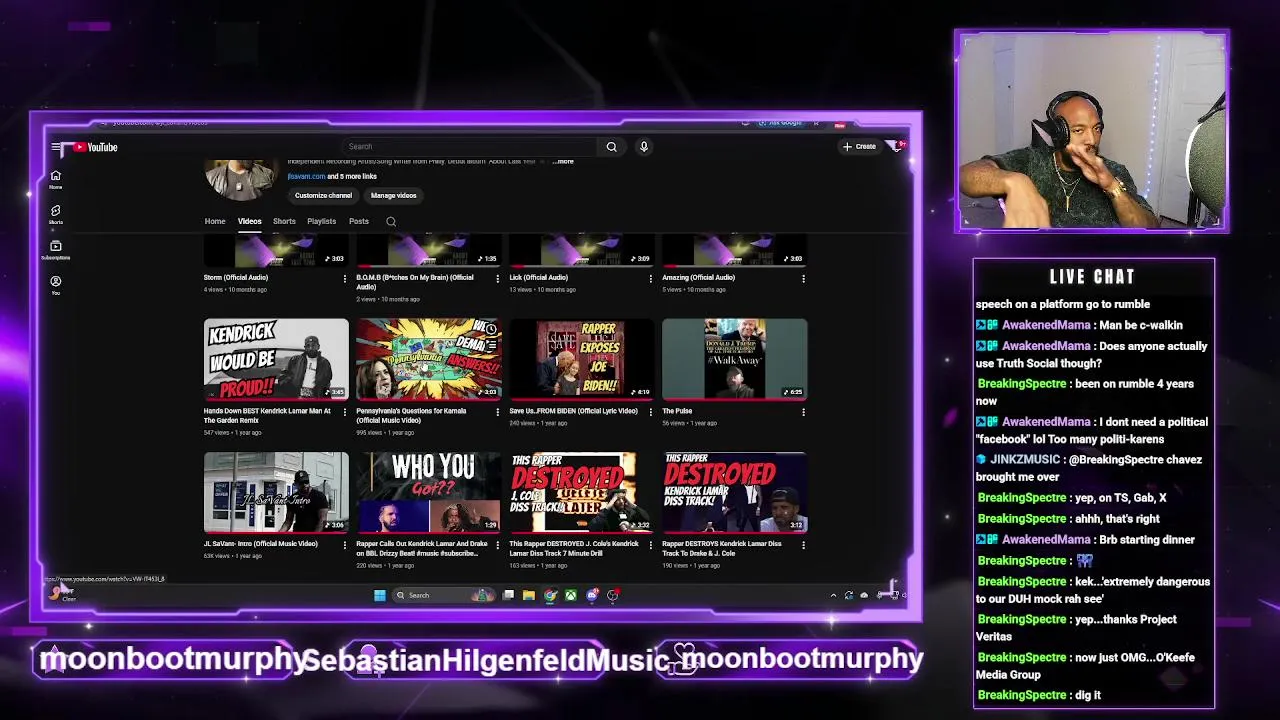
Task: Open the Create dropdown button
Action: [859, 147]
